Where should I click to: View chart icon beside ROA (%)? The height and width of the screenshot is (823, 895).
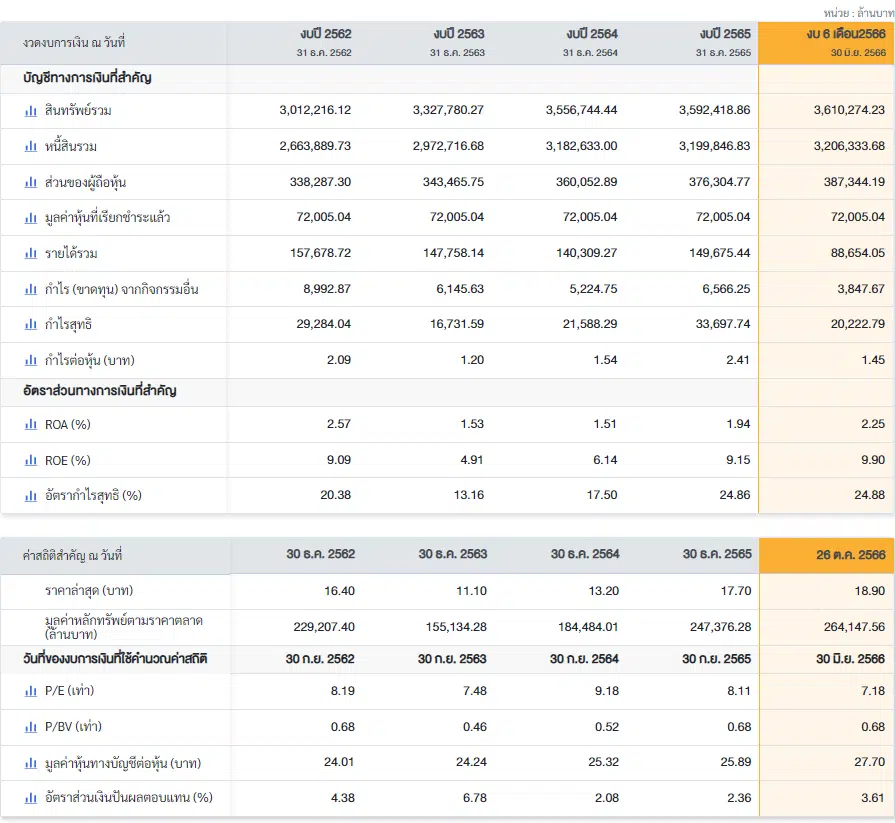pyautogui.click(x=31, y=425)
